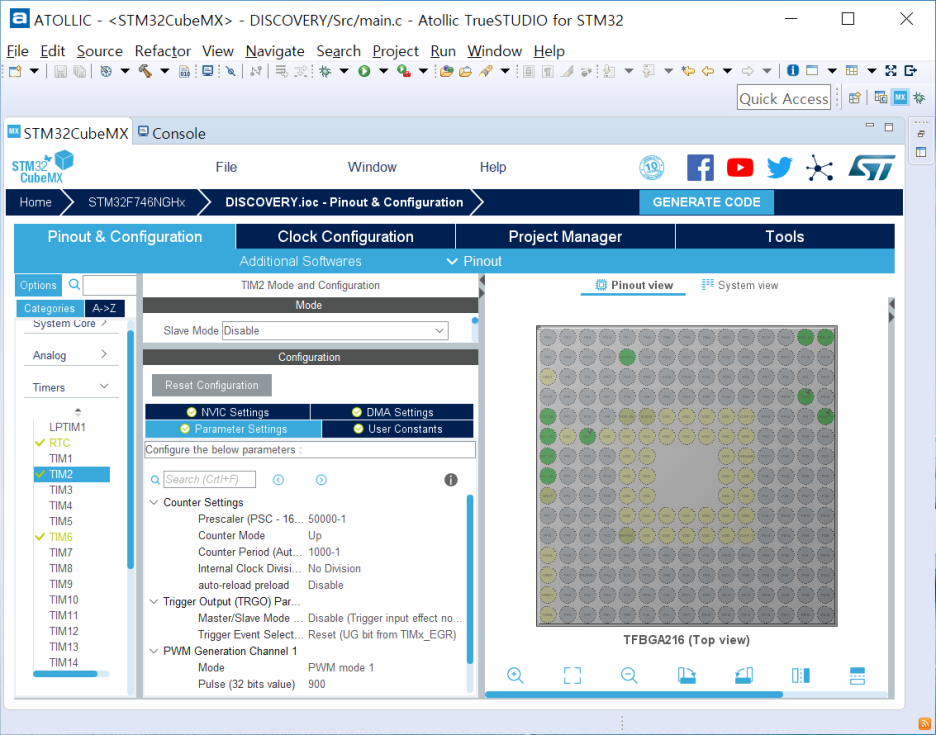
Task: Open the Slave Mode dropdown
Action: (x=335, y=330)
